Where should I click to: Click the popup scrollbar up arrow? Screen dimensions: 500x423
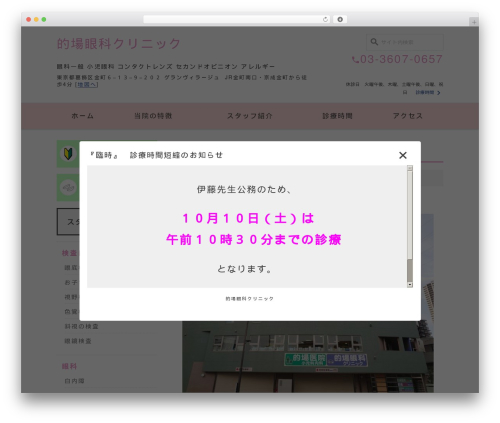click(x=410, y=168)
